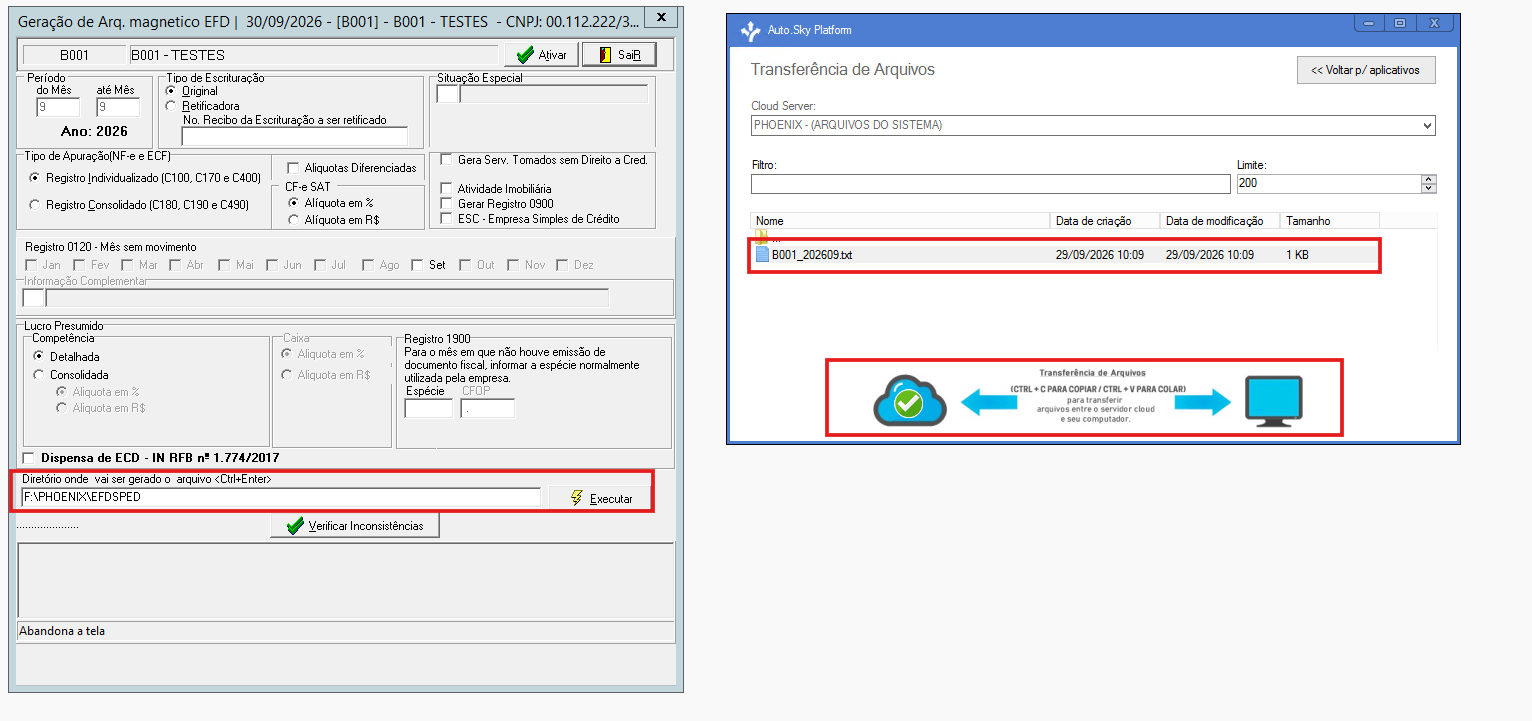Image resolution: width=1532 pixels, height=721 pixels.
Task: Click the B001 - TESTES company name field
Action: [x=313, y=55]
